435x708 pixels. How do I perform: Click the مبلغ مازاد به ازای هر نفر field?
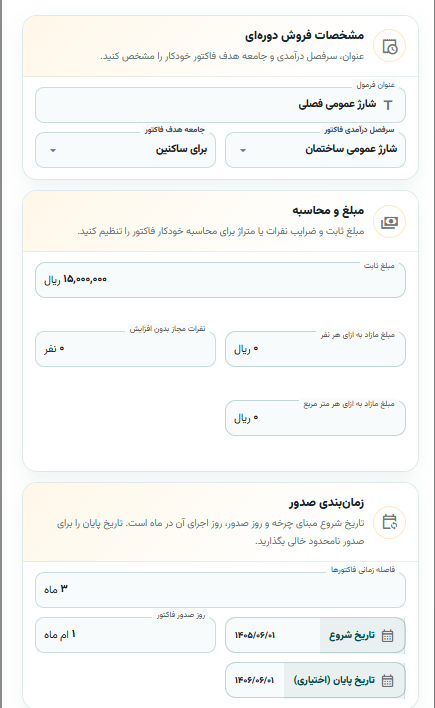pos(315,349)
